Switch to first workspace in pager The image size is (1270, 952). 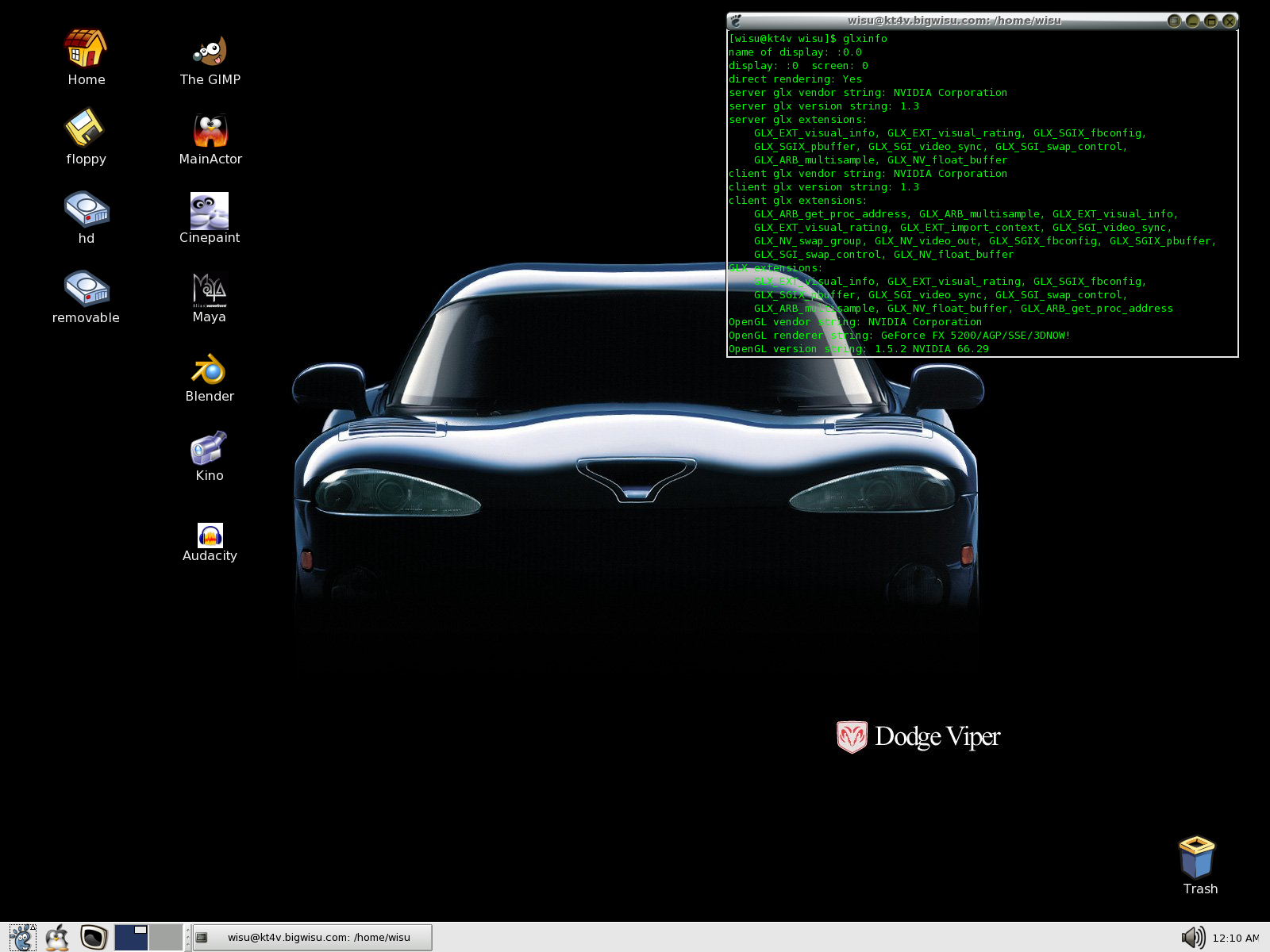[131, 938]
